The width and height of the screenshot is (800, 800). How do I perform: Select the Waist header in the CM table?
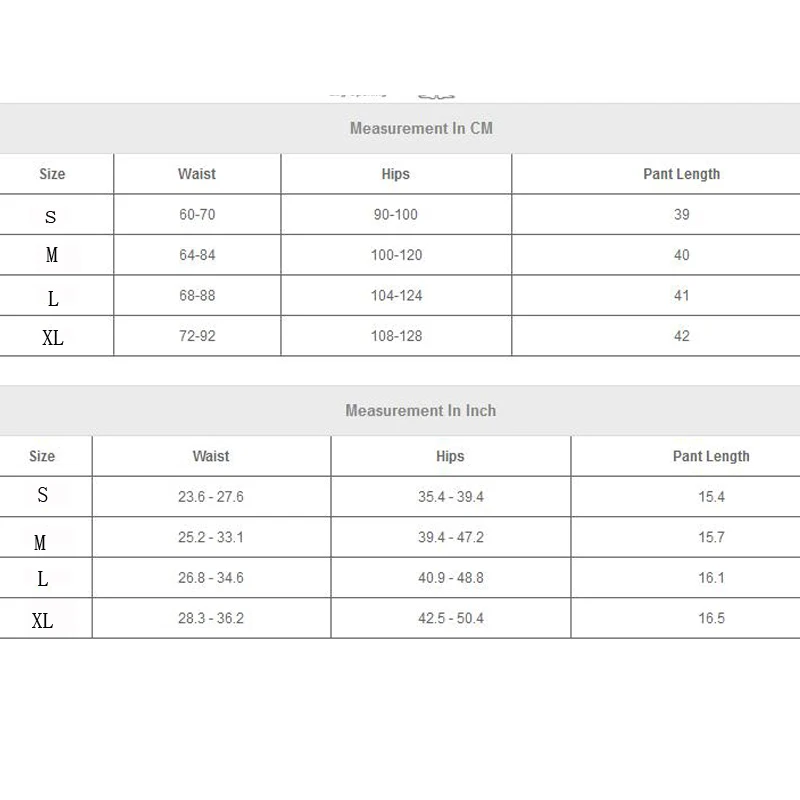[x=197, y=174]
